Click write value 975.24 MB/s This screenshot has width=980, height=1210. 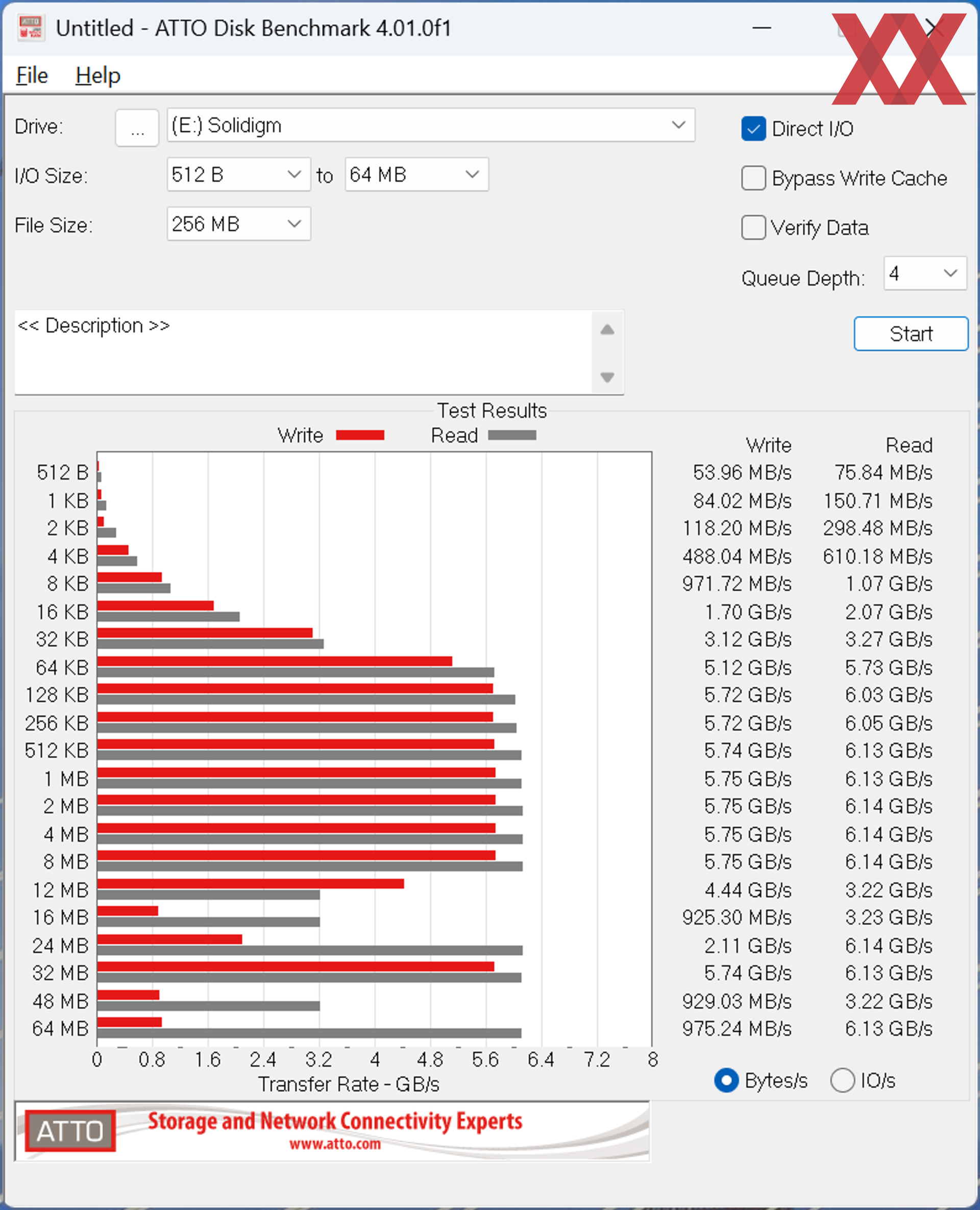(x=737, y=1028)
